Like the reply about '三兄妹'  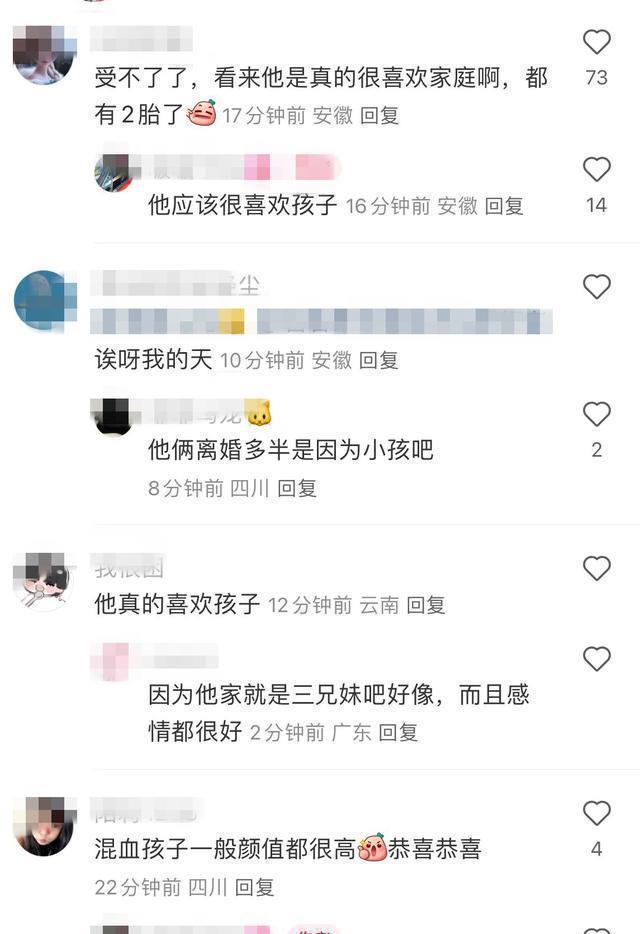click(596, 659)
